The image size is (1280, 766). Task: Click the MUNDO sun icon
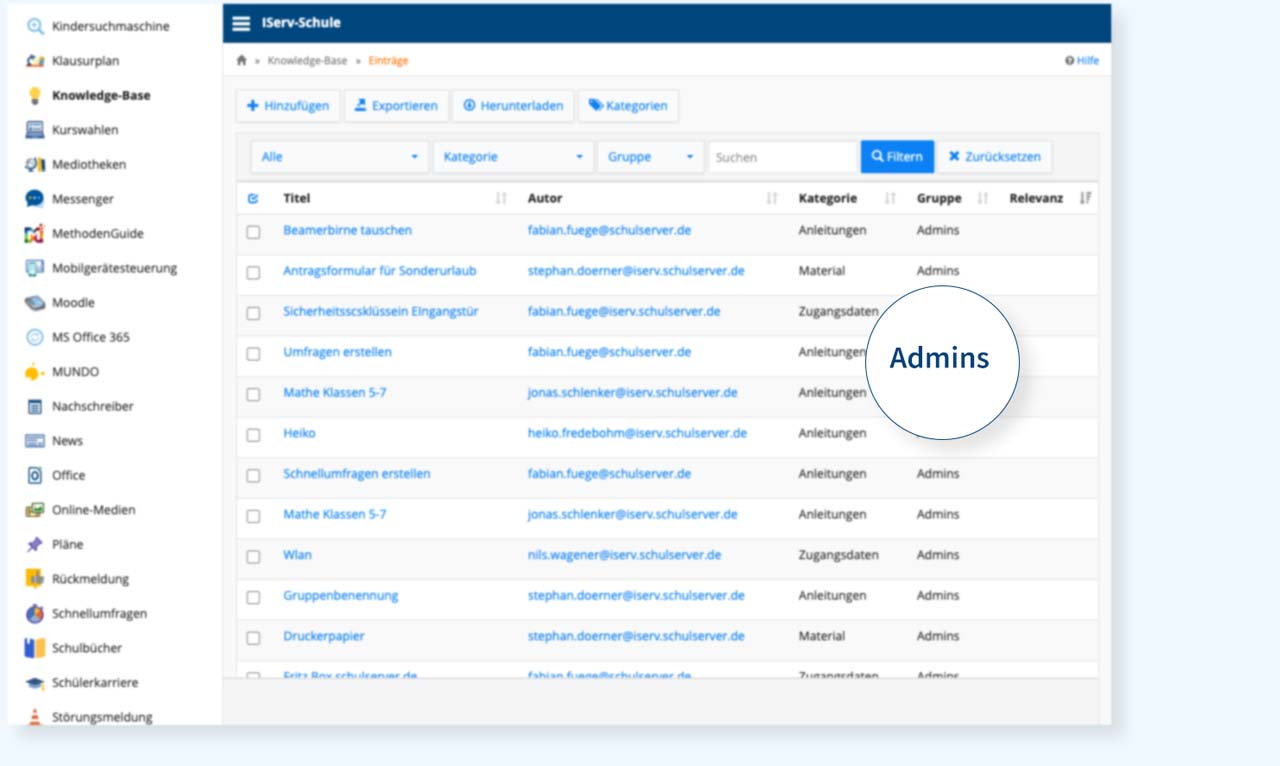(x=35, y=372)
